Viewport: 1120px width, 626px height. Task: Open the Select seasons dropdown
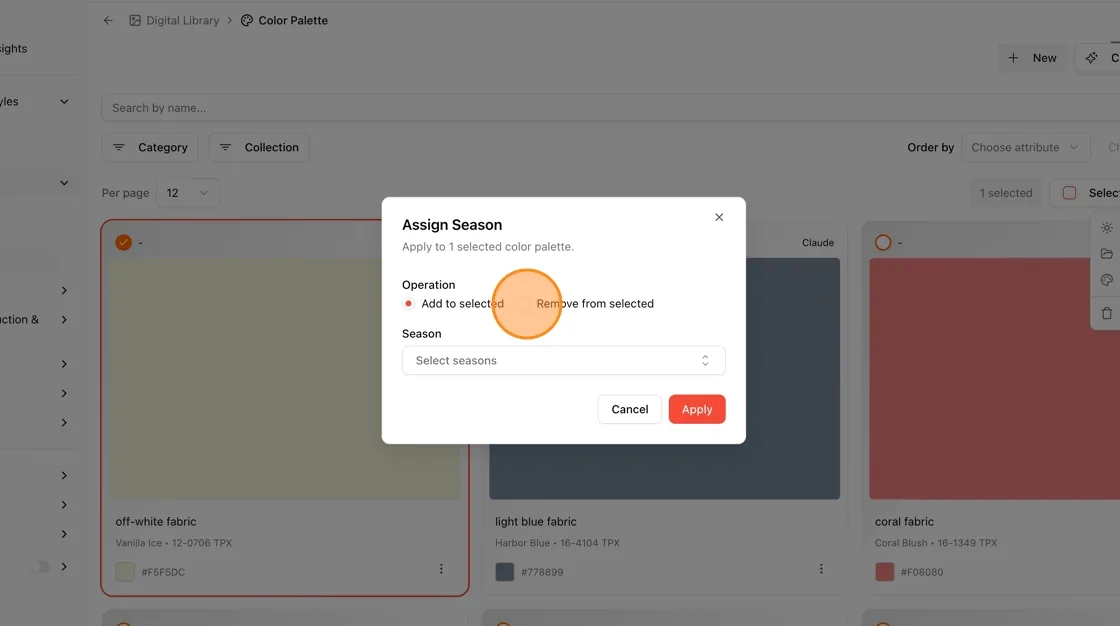[x=564, y=360]
